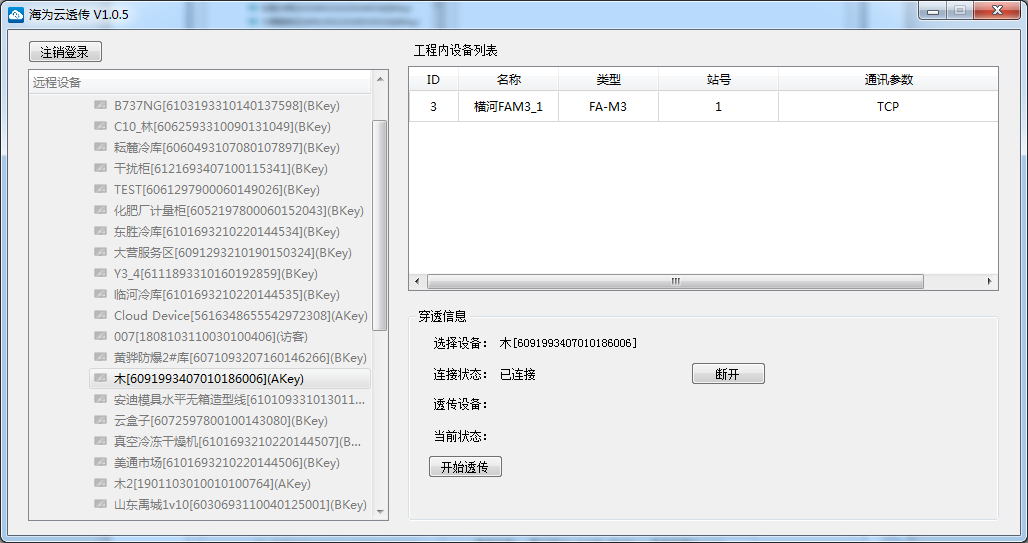
Task: Click the device icon beside Y3_4
Action: tap(100, 273)
